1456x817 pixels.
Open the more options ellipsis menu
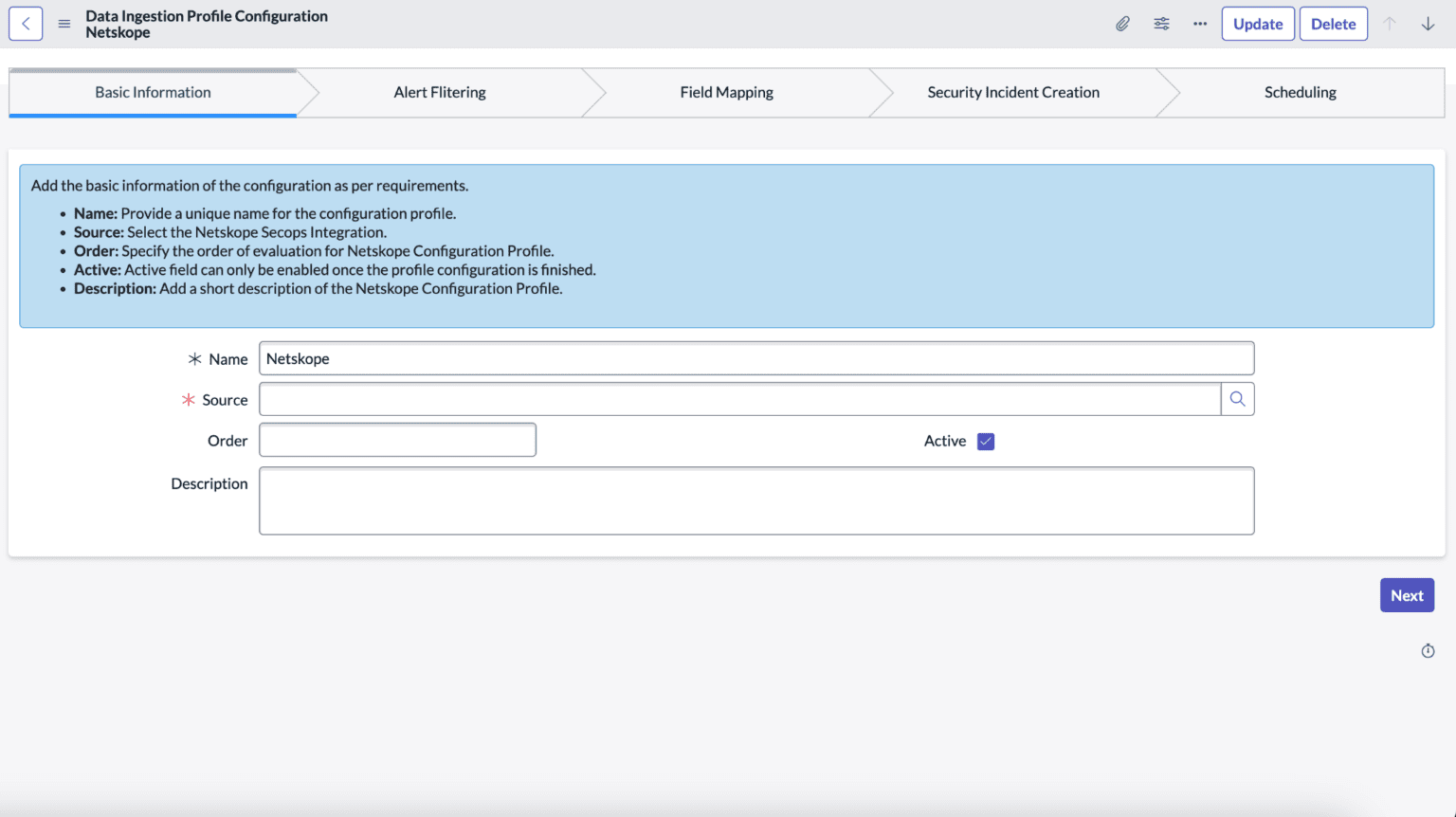point(1199,23)
